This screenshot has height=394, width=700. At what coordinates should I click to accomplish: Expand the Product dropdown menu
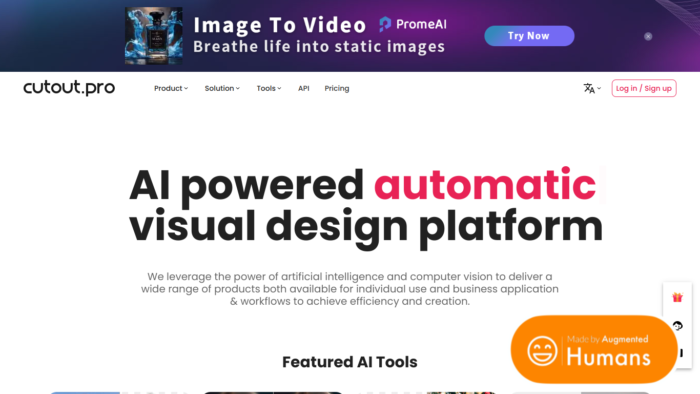pyautogui.click(x=171, y=88)
